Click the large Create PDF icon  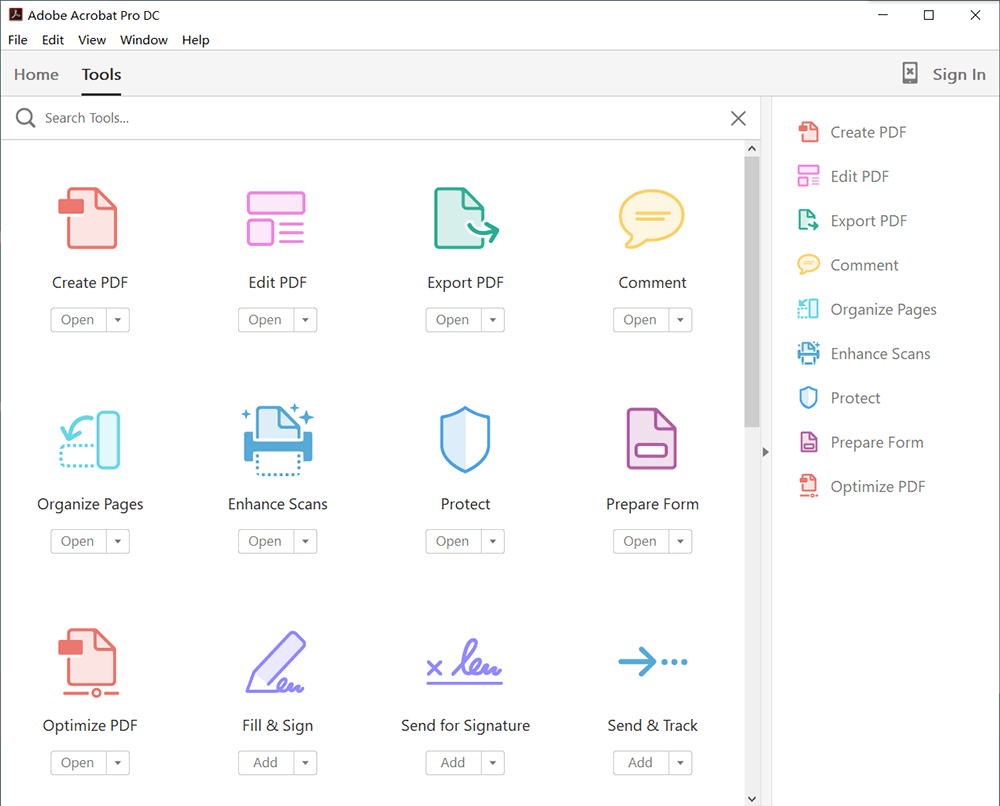[x=89, y=218]
